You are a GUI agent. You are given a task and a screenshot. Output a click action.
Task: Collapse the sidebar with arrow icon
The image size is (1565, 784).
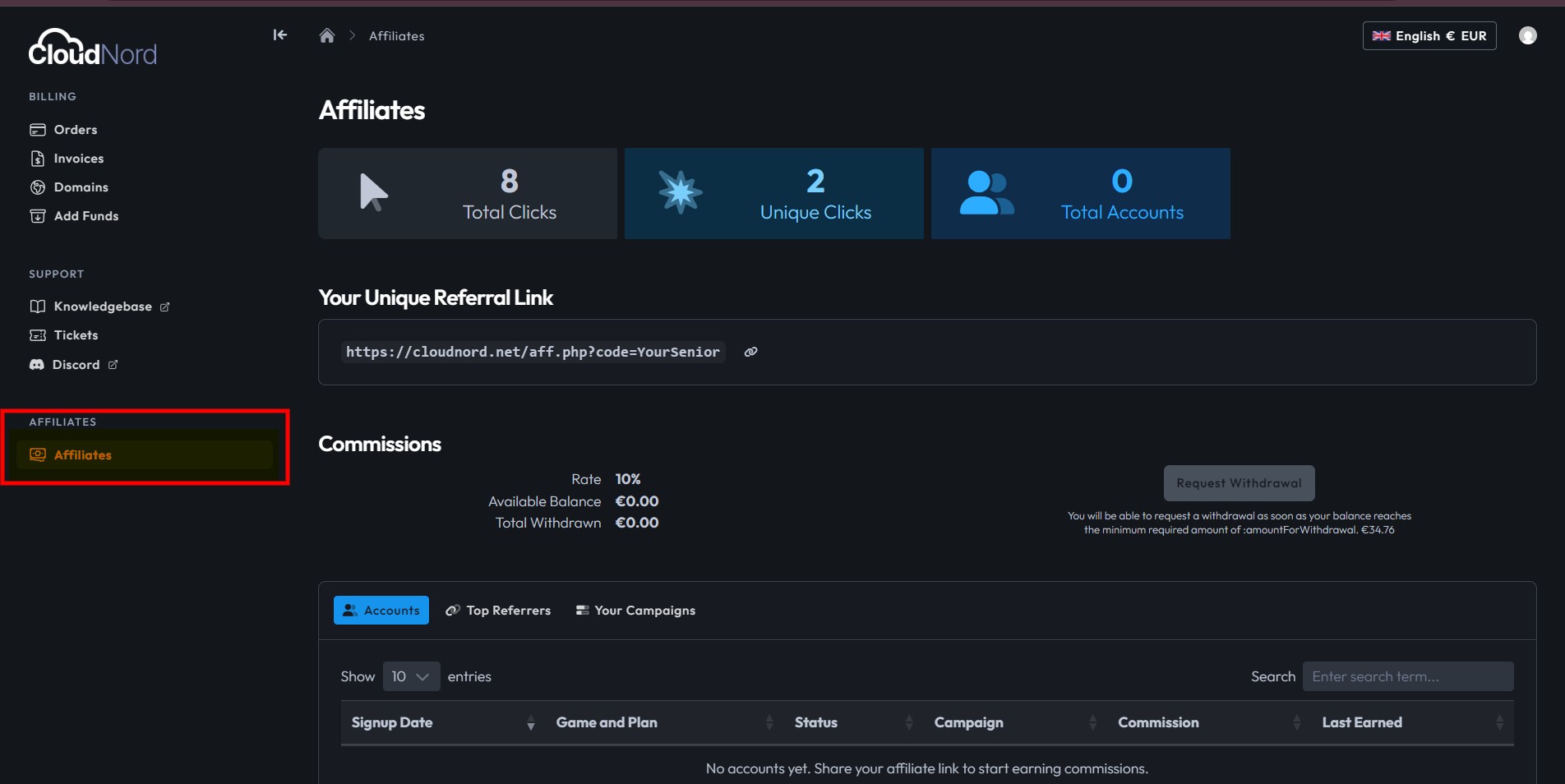pos(279,35)
